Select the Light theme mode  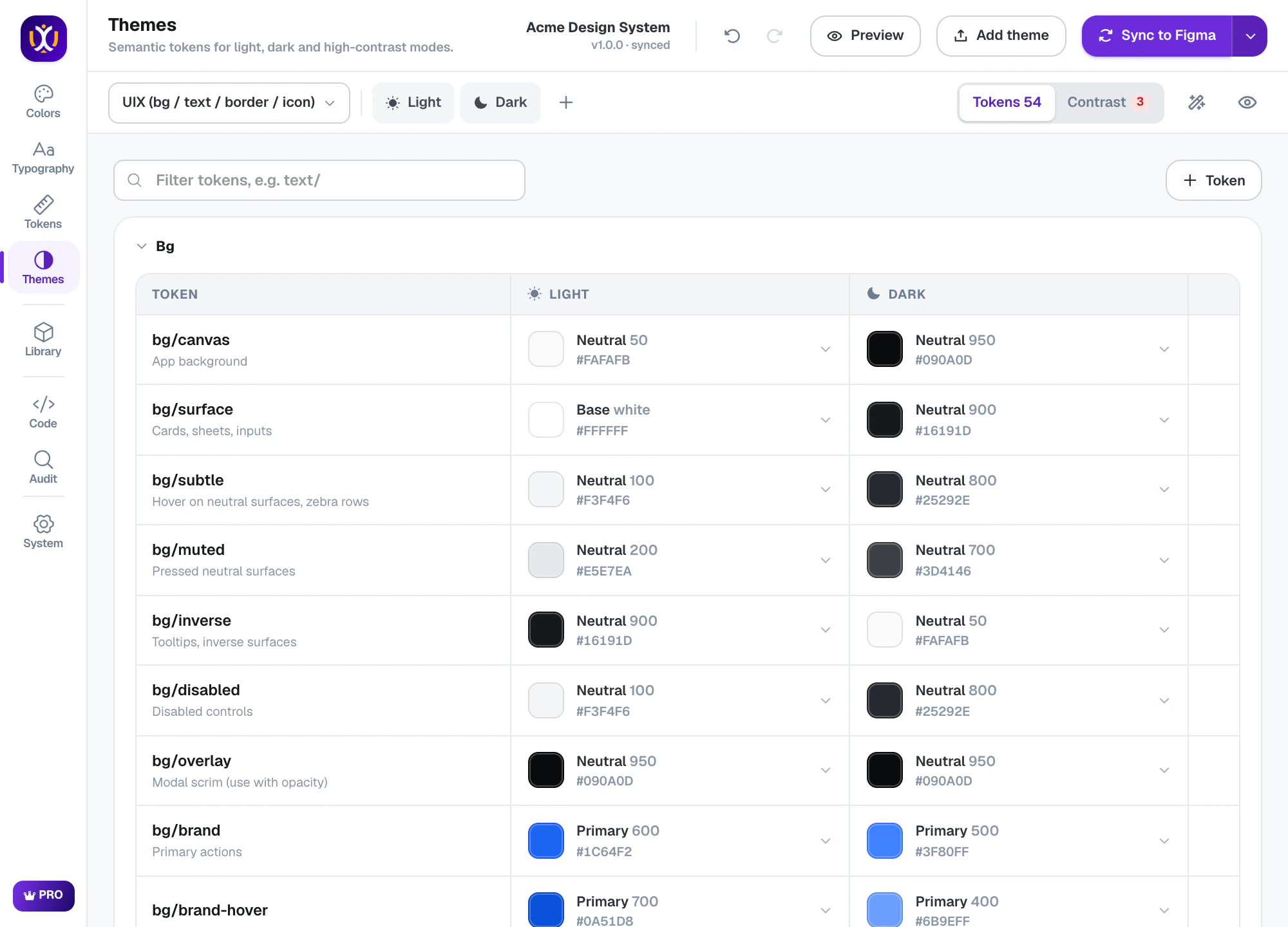[413, 102]
